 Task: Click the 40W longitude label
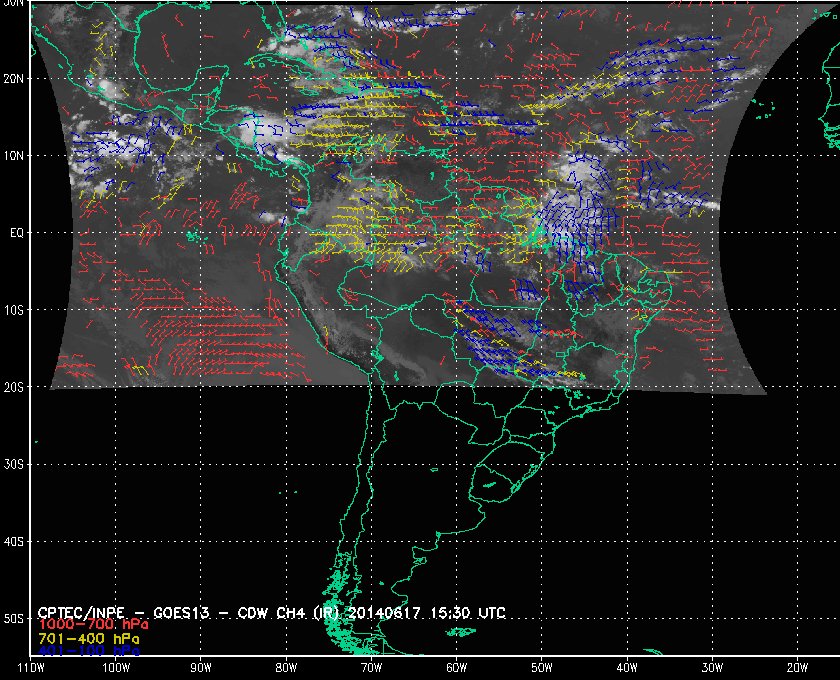pyautogui.click(x=627, y=668)
